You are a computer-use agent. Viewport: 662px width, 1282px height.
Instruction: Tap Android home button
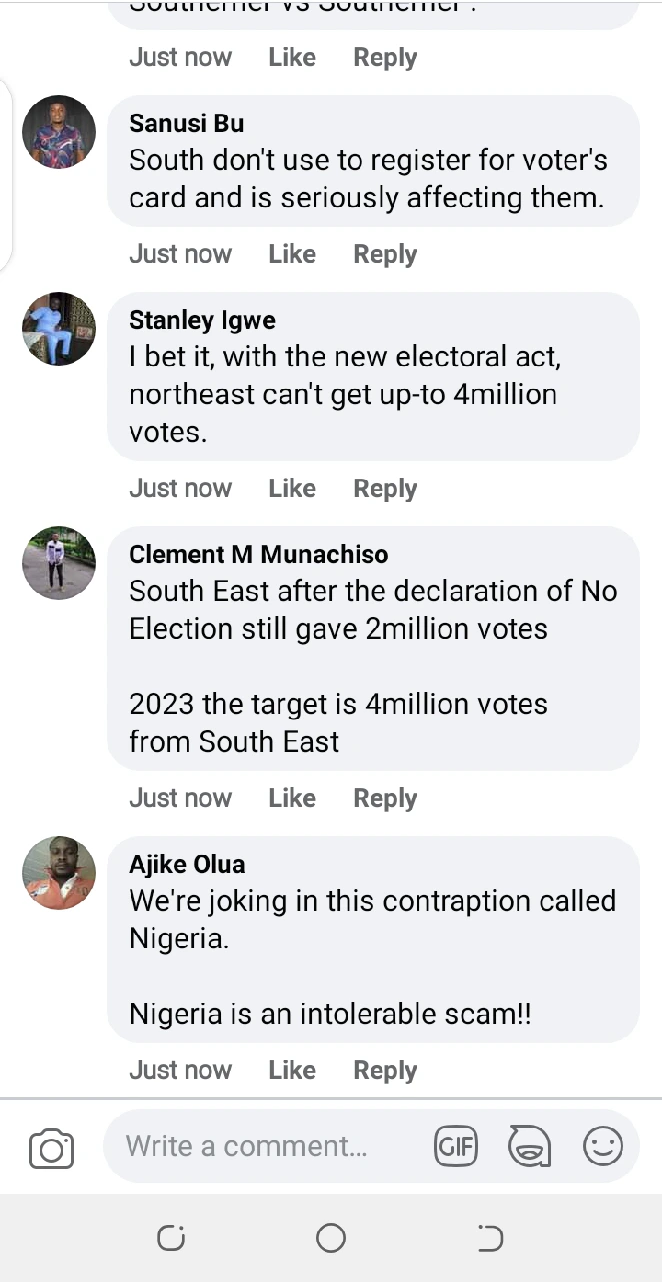(x=331, y=1238)
